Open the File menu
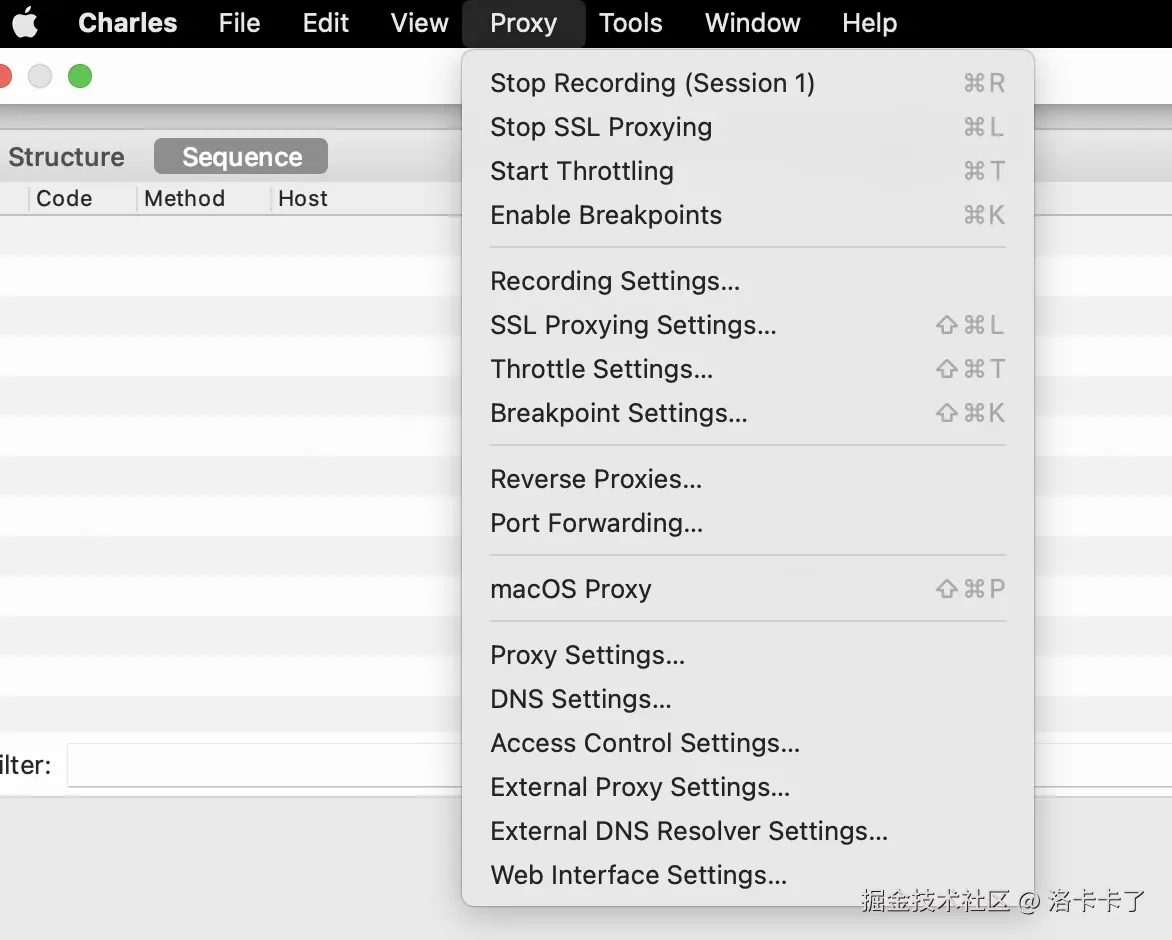1172x940 pixels. pyautogui.click(x=239, y=23)
